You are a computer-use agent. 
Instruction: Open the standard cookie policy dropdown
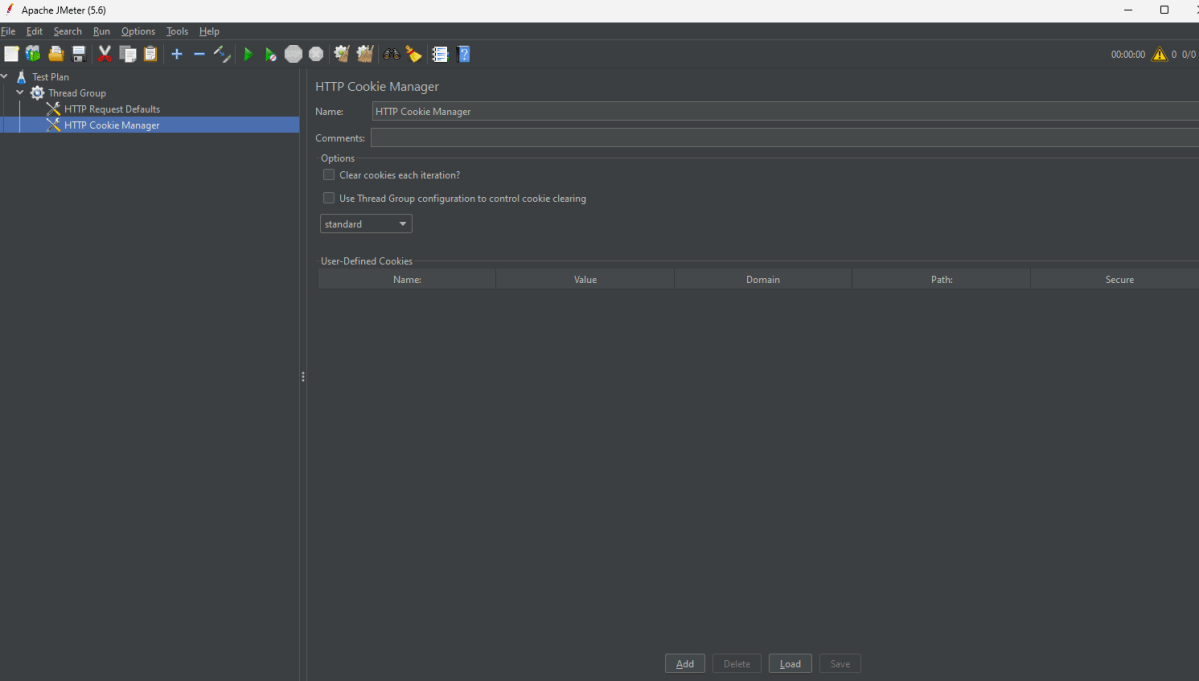(x=366, y=224)
